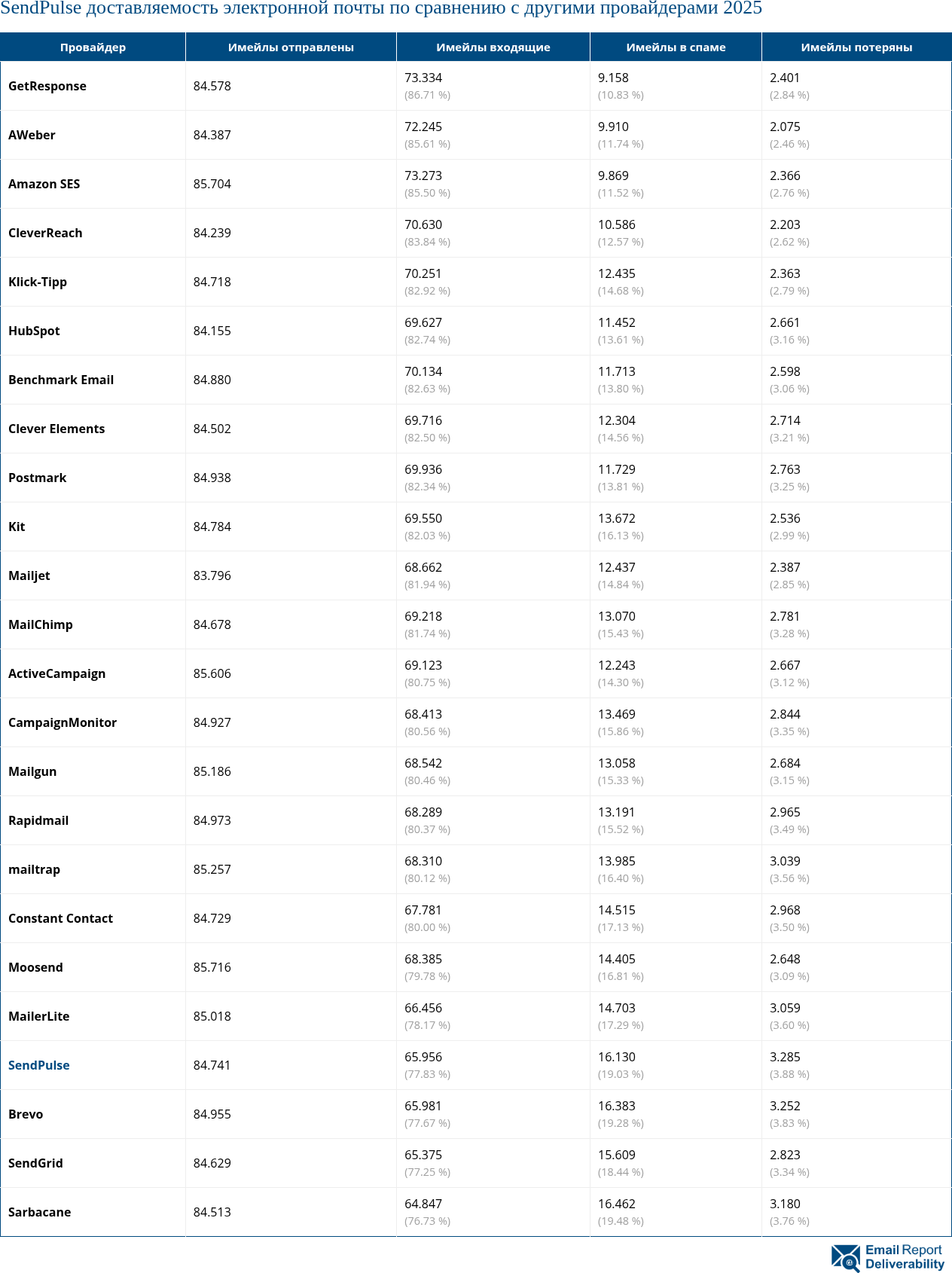
Task: Click Mailgun's sent emails value 85.186
Action: (x=212, y=771)
